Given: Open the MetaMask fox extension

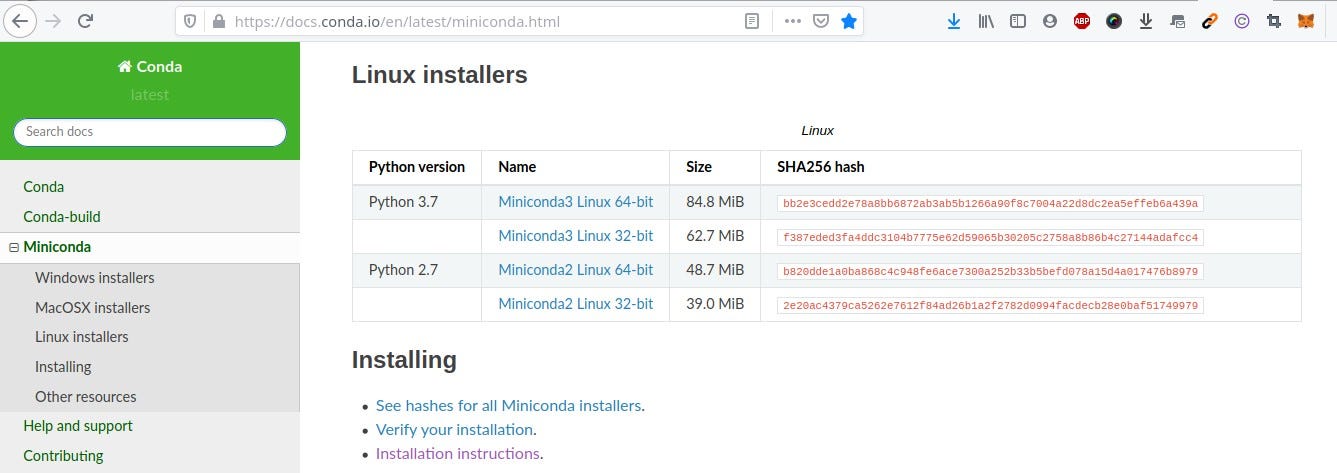Looking at the screenshot, I should (x=1306, y=21).
